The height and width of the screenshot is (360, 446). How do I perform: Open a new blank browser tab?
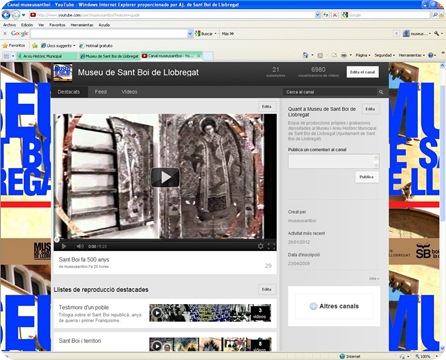[x=208, y=56]
